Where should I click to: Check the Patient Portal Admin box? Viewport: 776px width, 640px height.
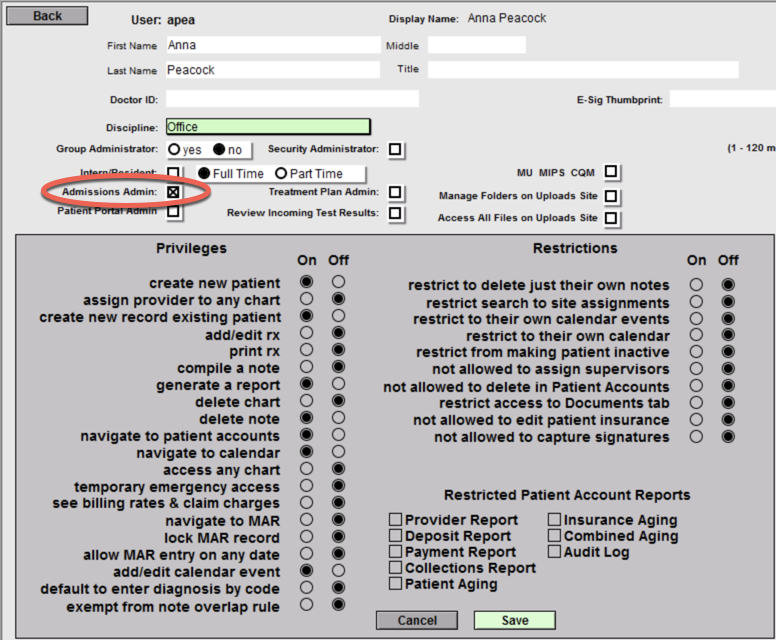173,211
